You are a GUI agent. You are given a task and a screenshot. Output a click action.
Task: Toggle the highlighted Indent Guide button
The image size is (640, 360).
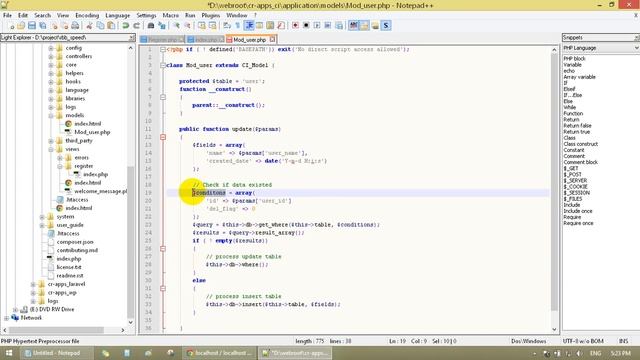[249, 26]
